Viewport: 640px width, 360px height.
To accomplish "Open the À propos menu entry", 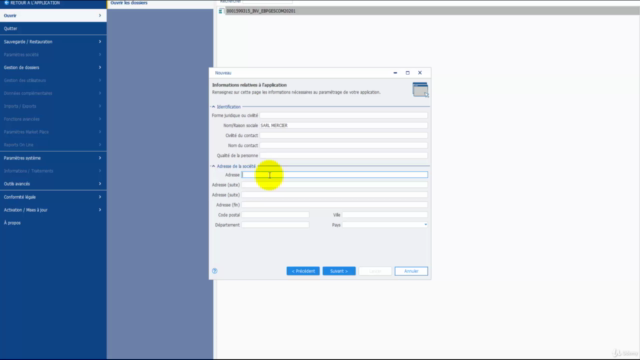I will [53, 223].
